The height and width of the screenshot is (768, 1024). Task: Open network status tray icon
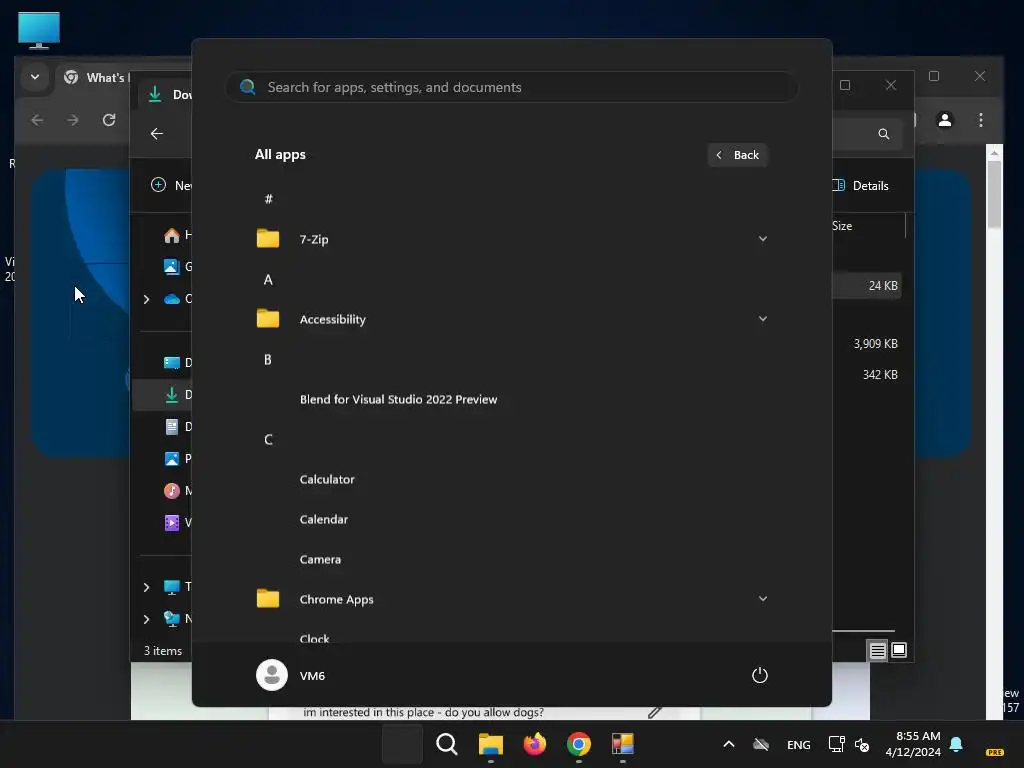click(x=836, y=744)
